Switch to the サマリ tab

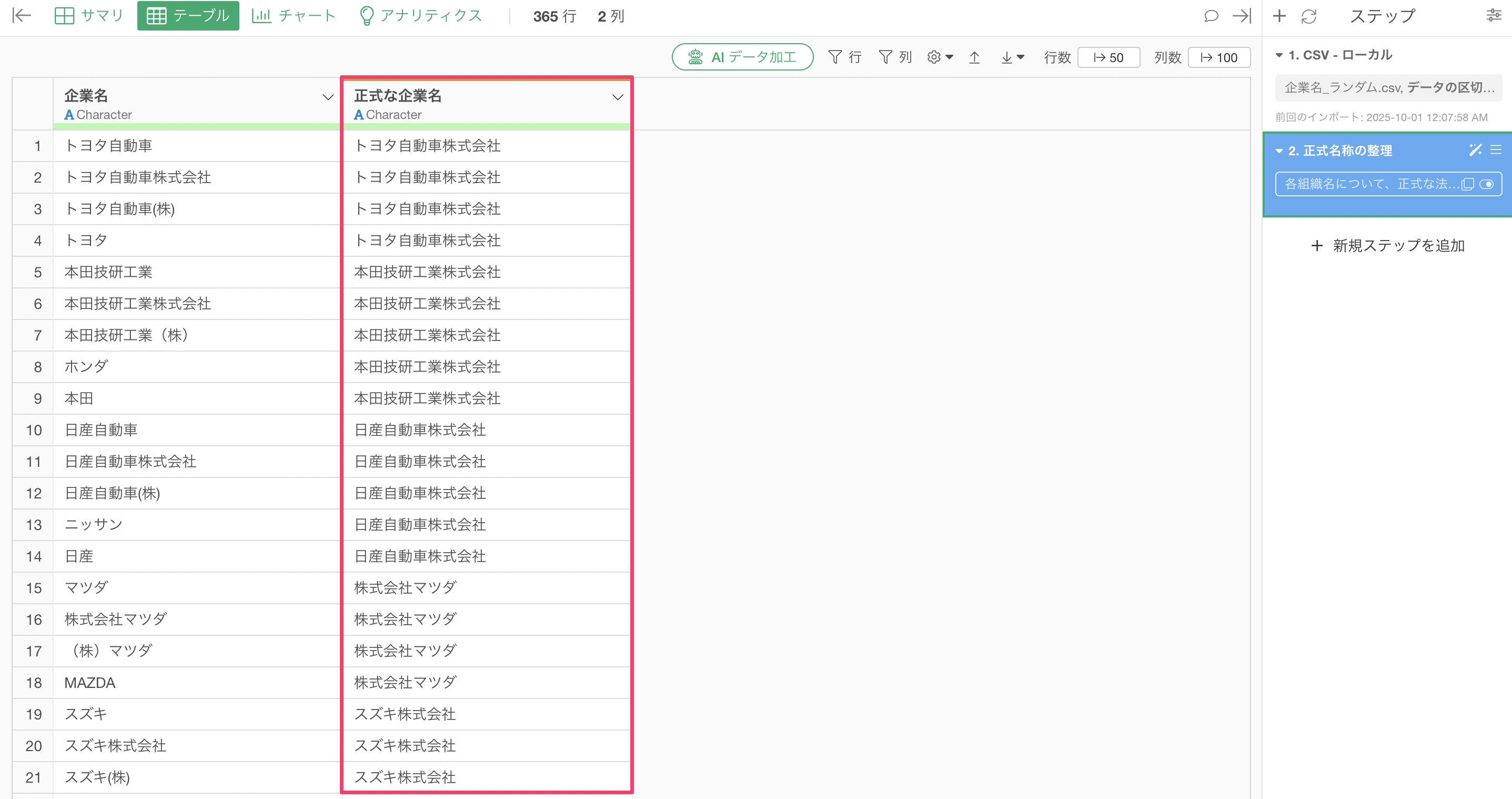pyautogui.click(x=89, y=16)
